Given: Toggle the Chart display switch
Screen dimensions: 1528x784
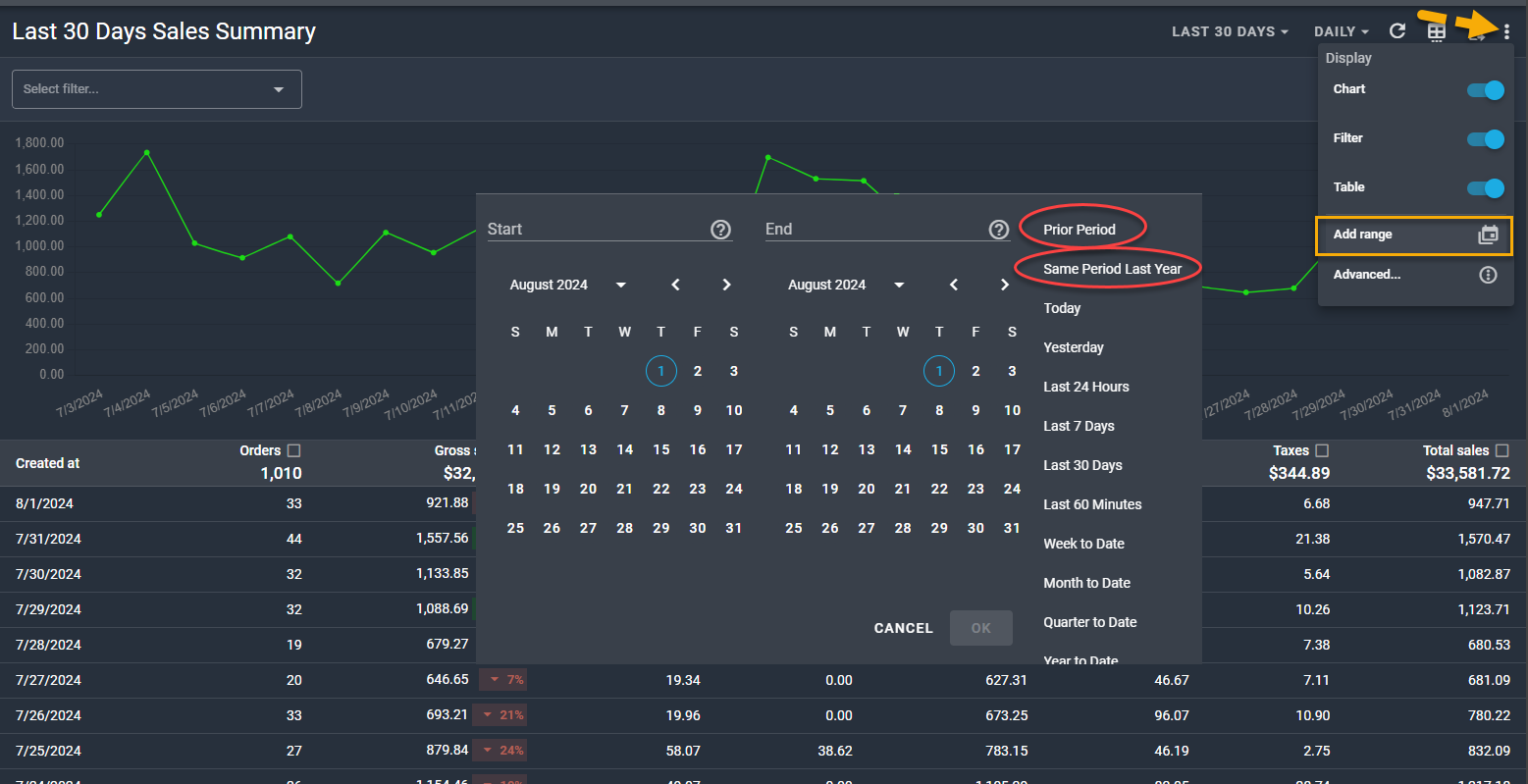Looking at the screenshot, I should (1485, 90).
